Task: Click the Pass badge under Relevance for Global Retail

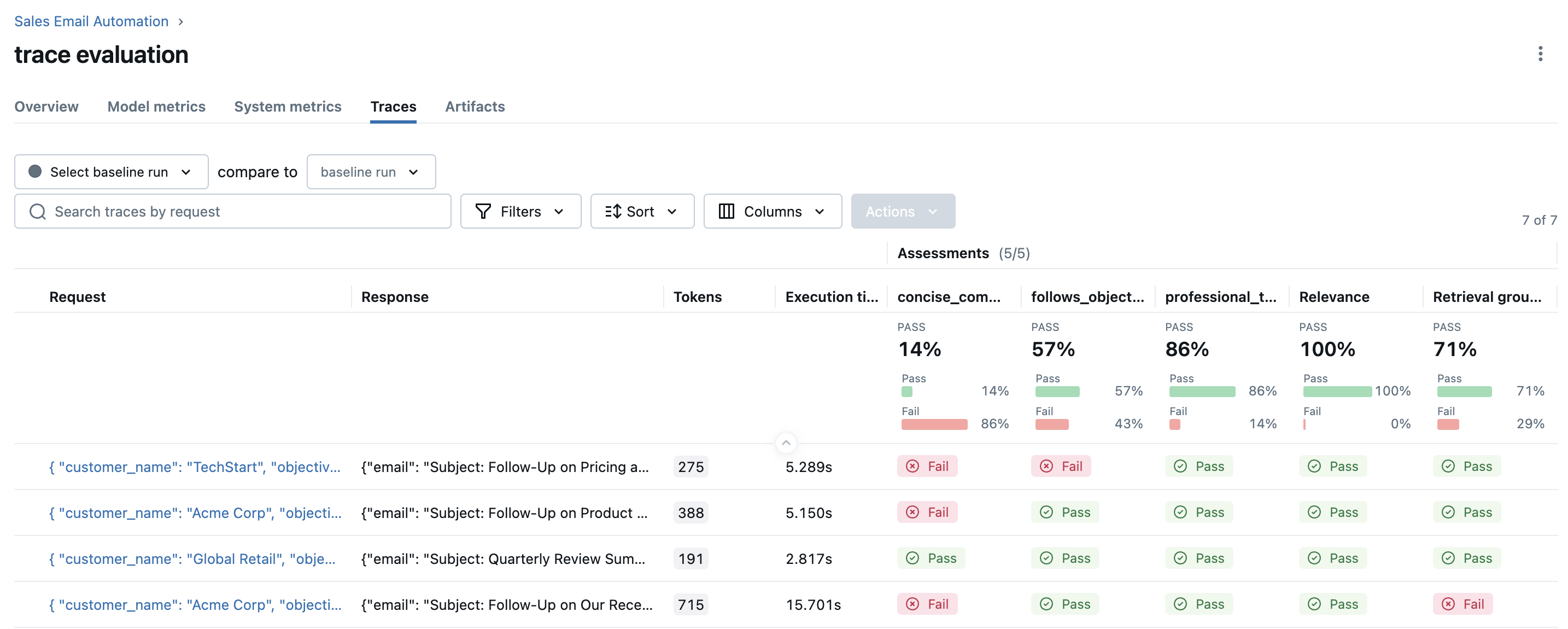Action: (1333, 558)
